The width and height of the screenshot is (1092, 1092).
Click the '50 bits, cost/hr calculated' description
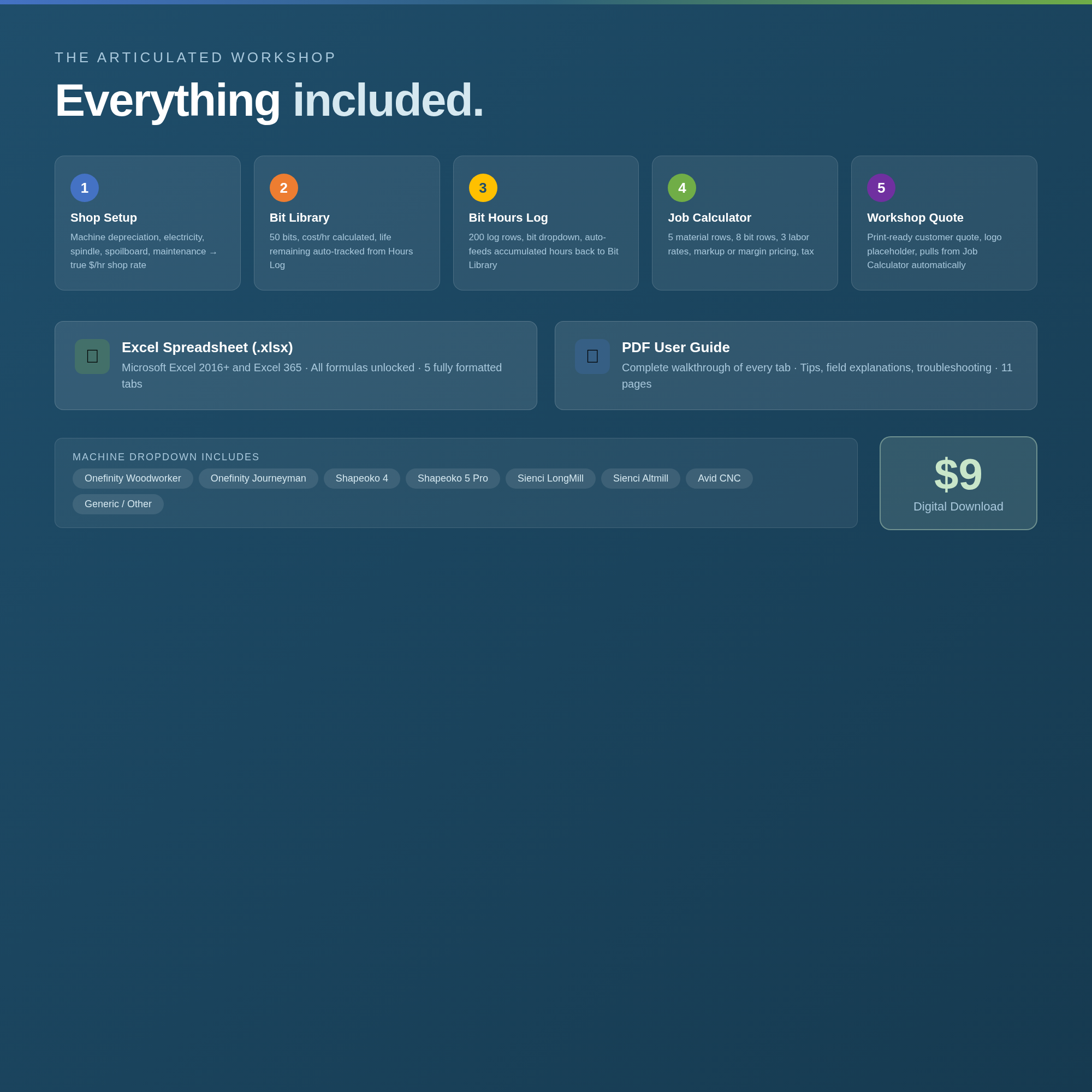(342, 251)
